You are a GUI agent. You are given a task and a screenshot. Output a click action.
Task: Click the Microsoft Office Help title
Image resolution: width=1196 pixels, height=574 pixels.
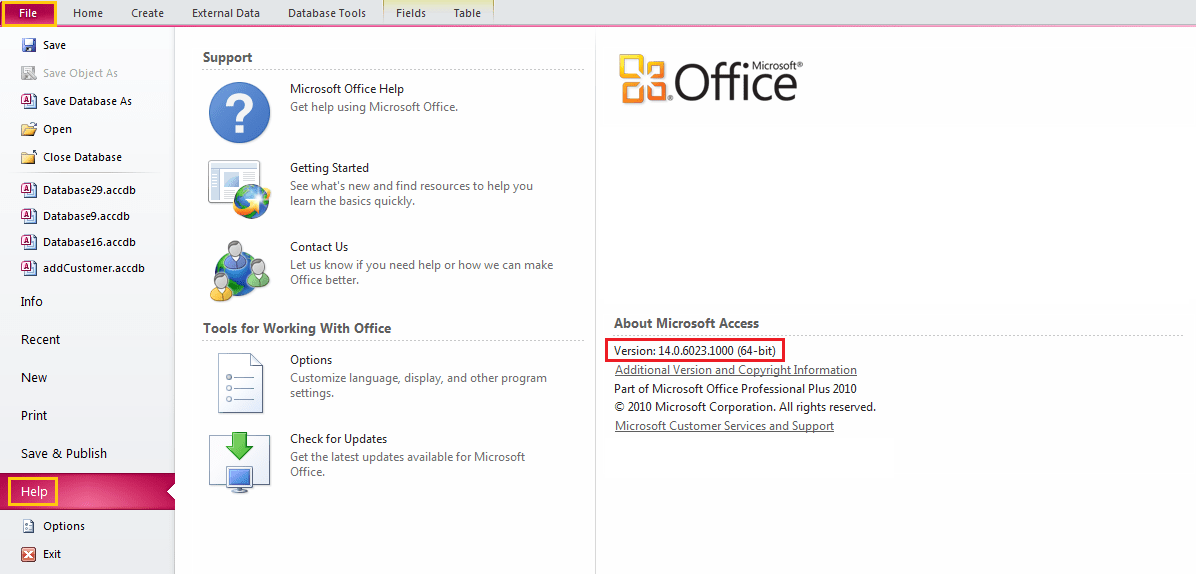point(347,88)
